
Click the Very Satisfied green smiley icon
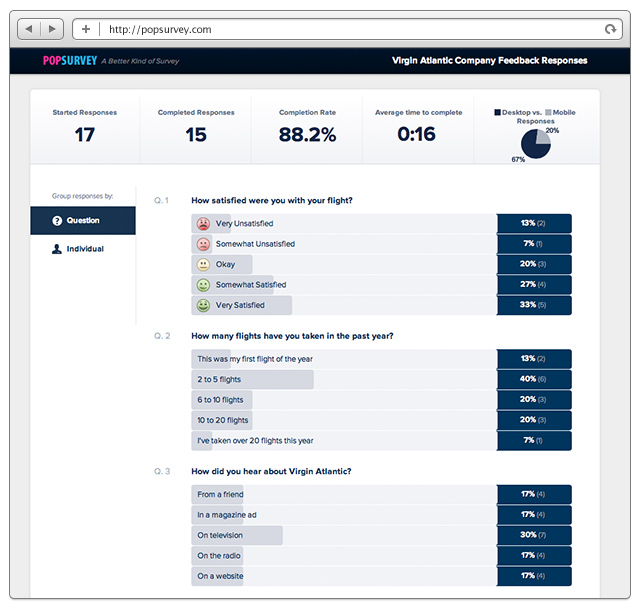pos(203,305)
